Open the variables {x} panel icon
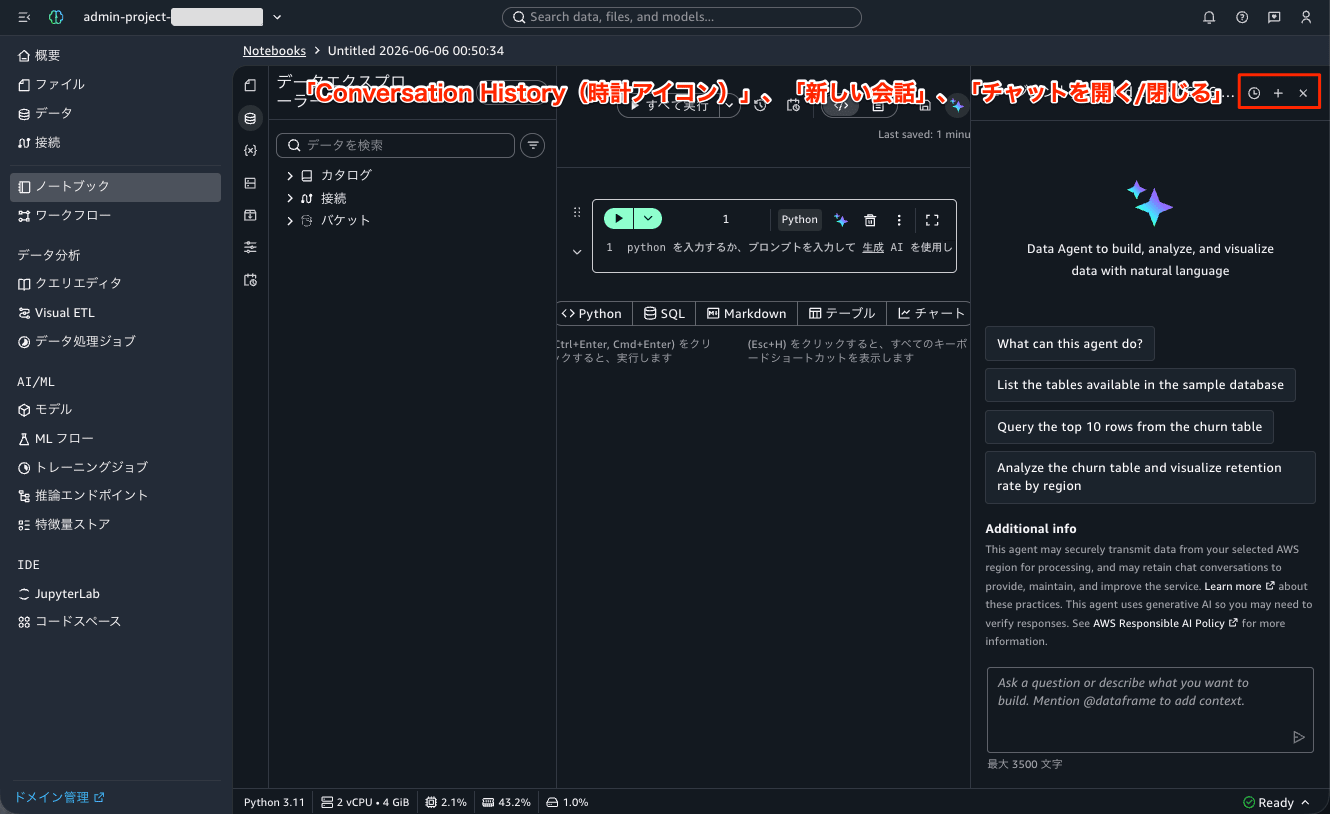The image size is (1330, 814). pos(250,150)
